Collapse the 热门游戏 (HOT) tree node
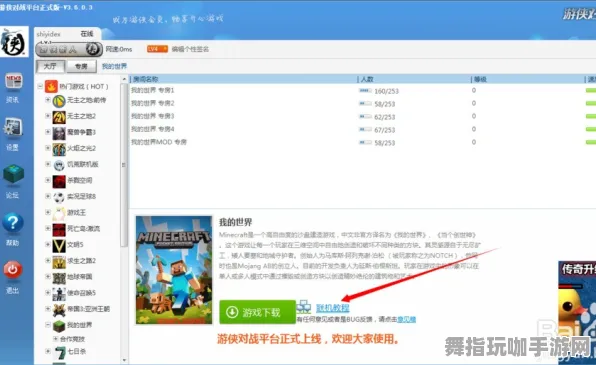596x365 pixels. click(40, 87)
